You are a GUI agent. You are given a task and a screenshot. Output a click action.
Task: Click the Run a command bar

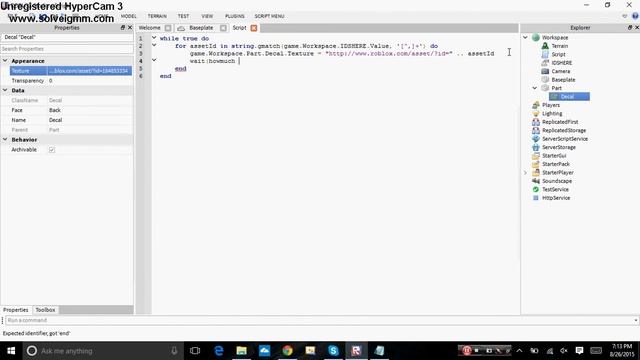tap(320, 320)
